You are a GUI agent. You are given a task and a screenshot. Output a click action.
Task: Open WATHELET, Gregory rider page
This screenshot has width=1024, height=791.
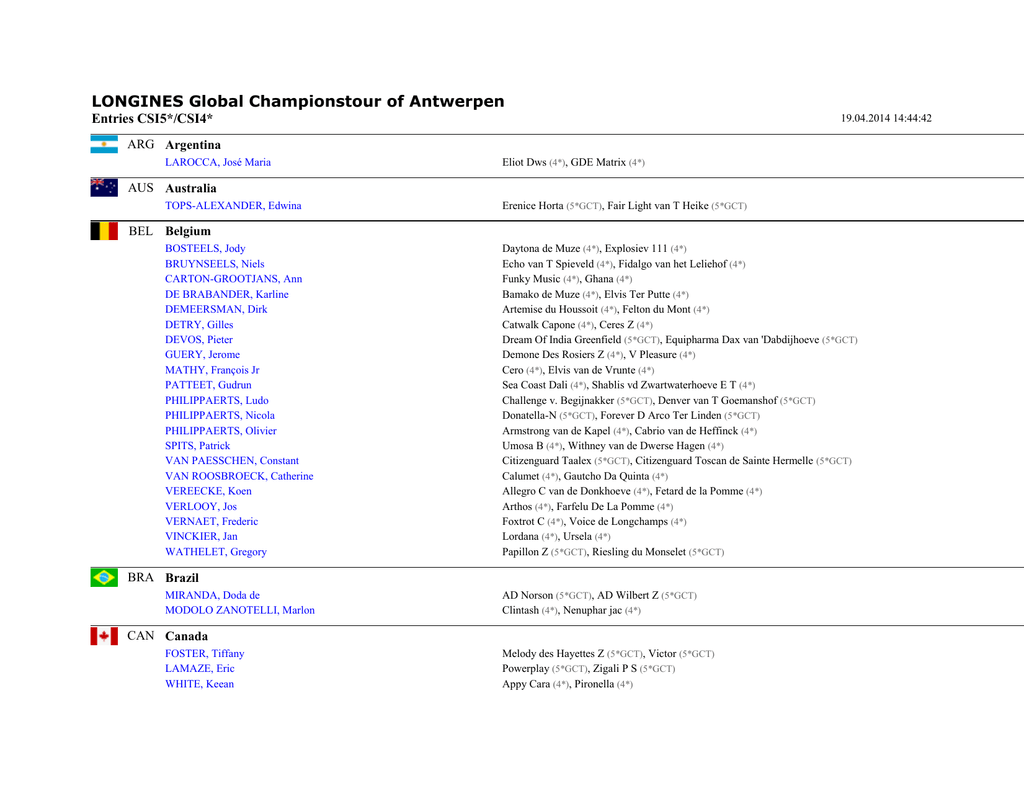click(x=216, y=552)
